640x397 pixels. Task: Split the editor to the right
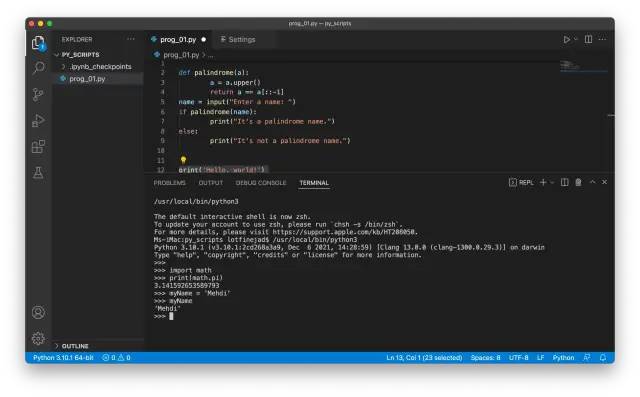pyautogui.click(x=588, y=40)
